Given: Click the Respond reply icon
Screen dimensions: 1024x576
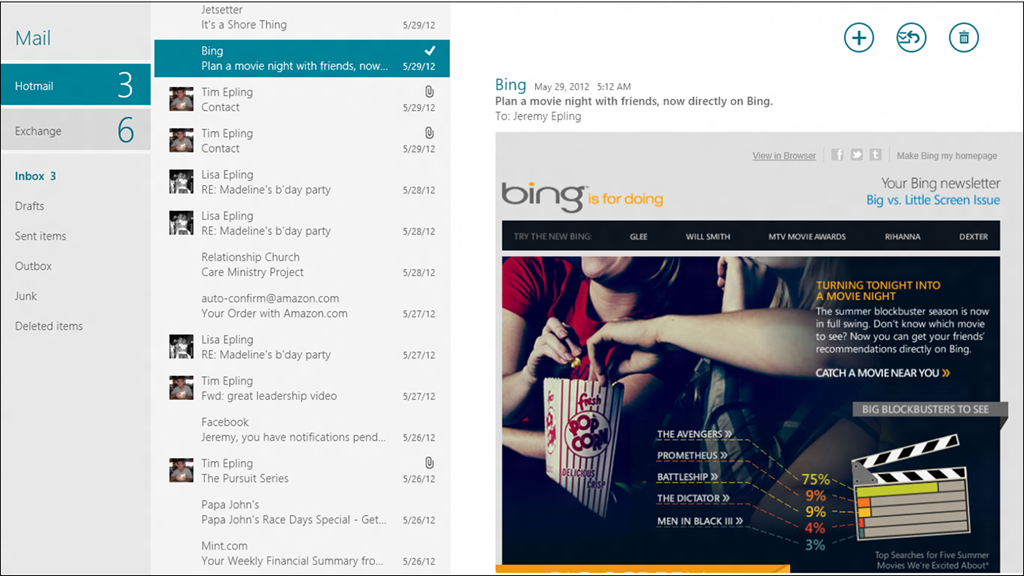Looking at the screenshot, I should (x=911, y=38).
